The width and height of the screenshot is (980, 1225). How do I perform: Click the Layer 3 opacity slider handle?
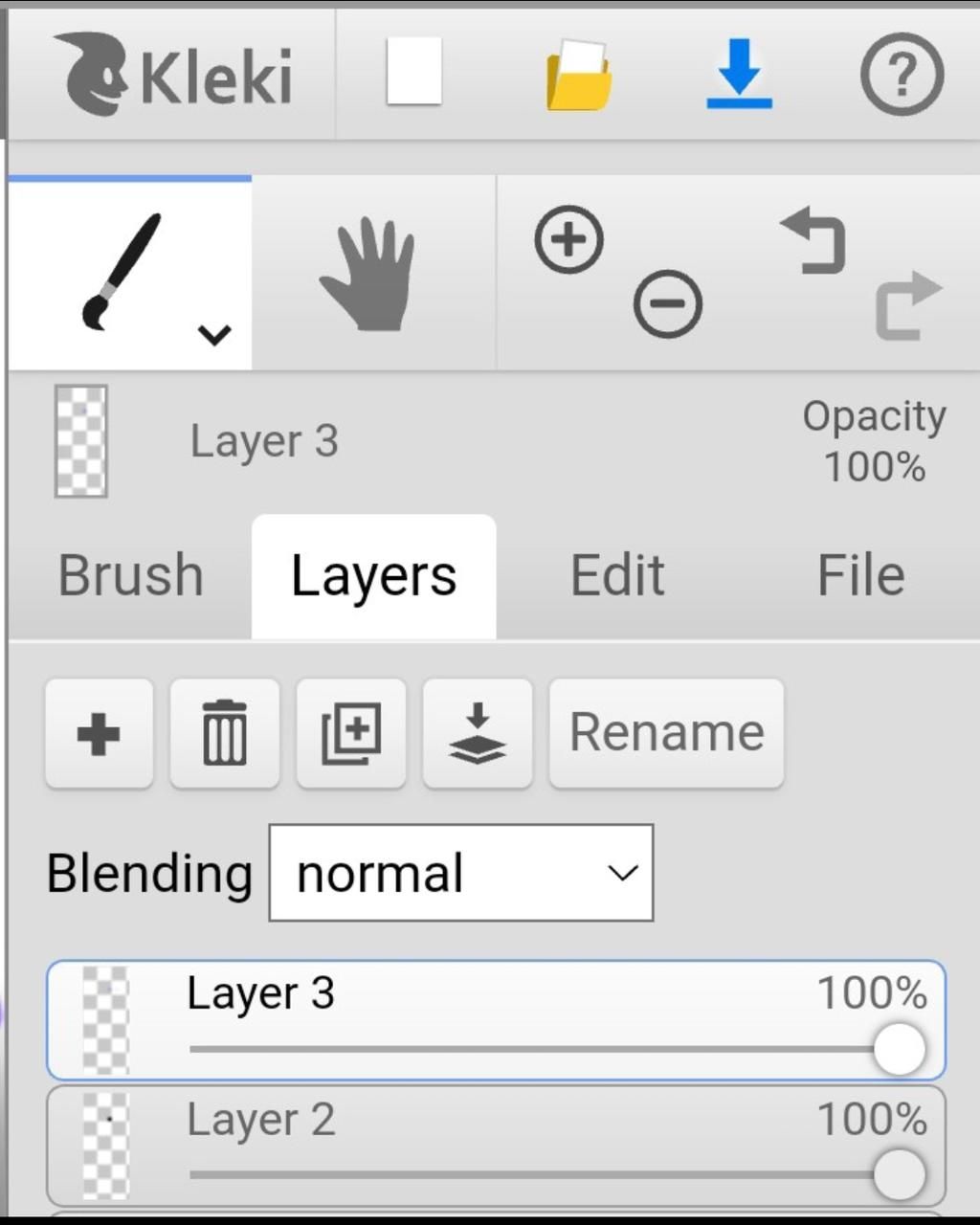pos(900,1049)
